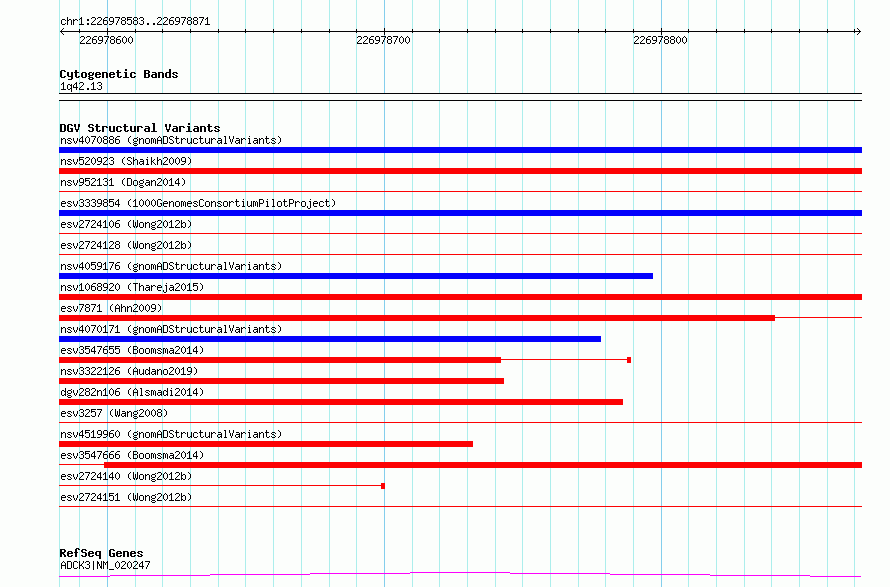Select the RefSeq Genes track heading
The height and width of the screenshot is (587, 890).
tap(102, 553)
